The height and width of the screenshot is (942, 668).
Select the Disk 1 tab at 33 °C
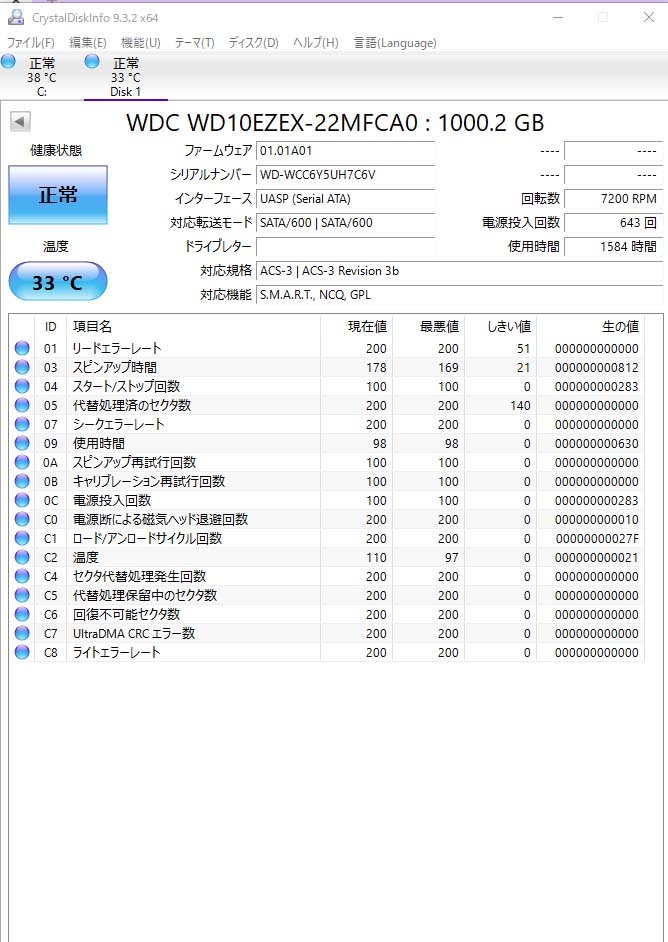pos(126,77)
